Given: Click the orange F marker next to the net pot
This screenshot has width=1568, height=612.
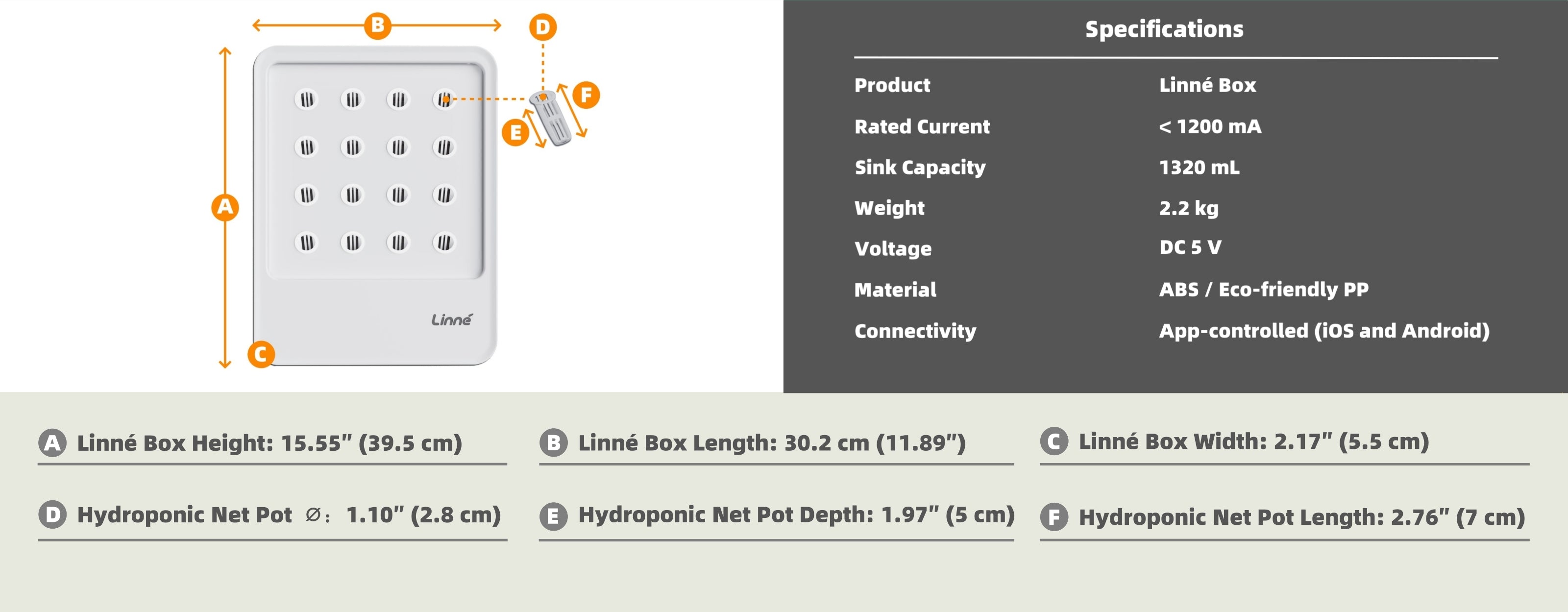Looking at the screenshot, I should pos(586,95).
